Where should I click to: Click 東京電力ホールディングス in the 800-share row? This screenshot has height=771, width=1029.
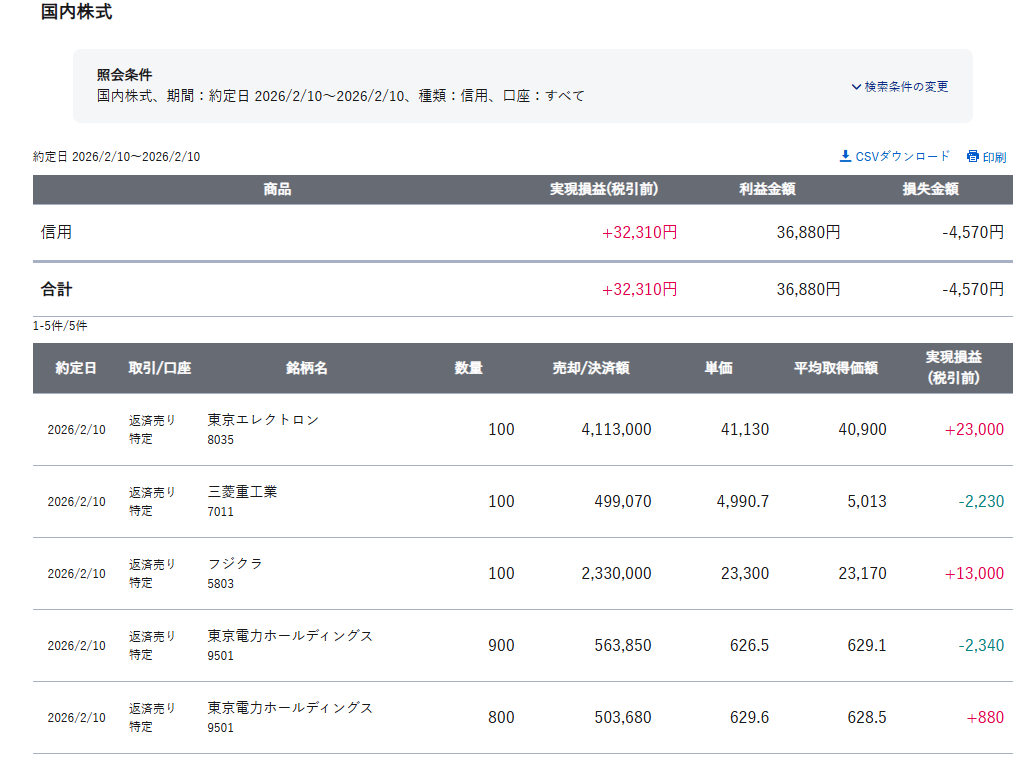tap(290, 708)
